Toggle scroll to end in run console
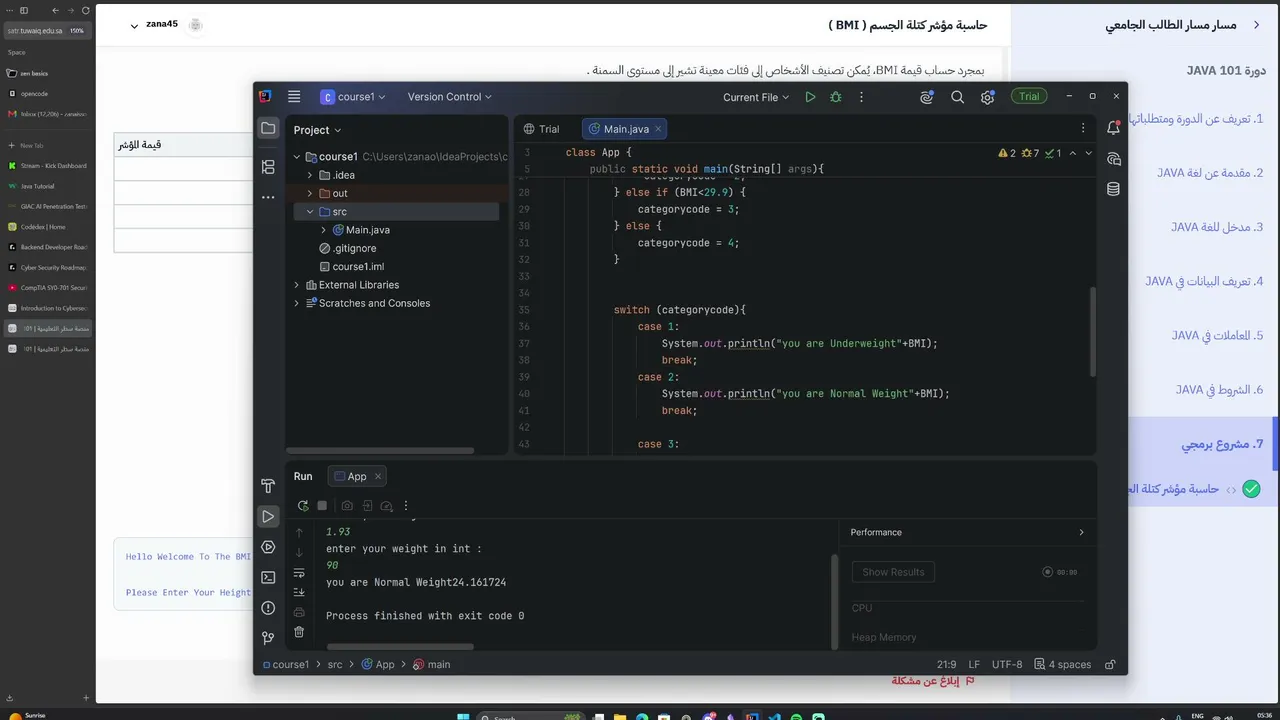The width and height of the screenshot is (1280, 720). (x=299, y=592)
